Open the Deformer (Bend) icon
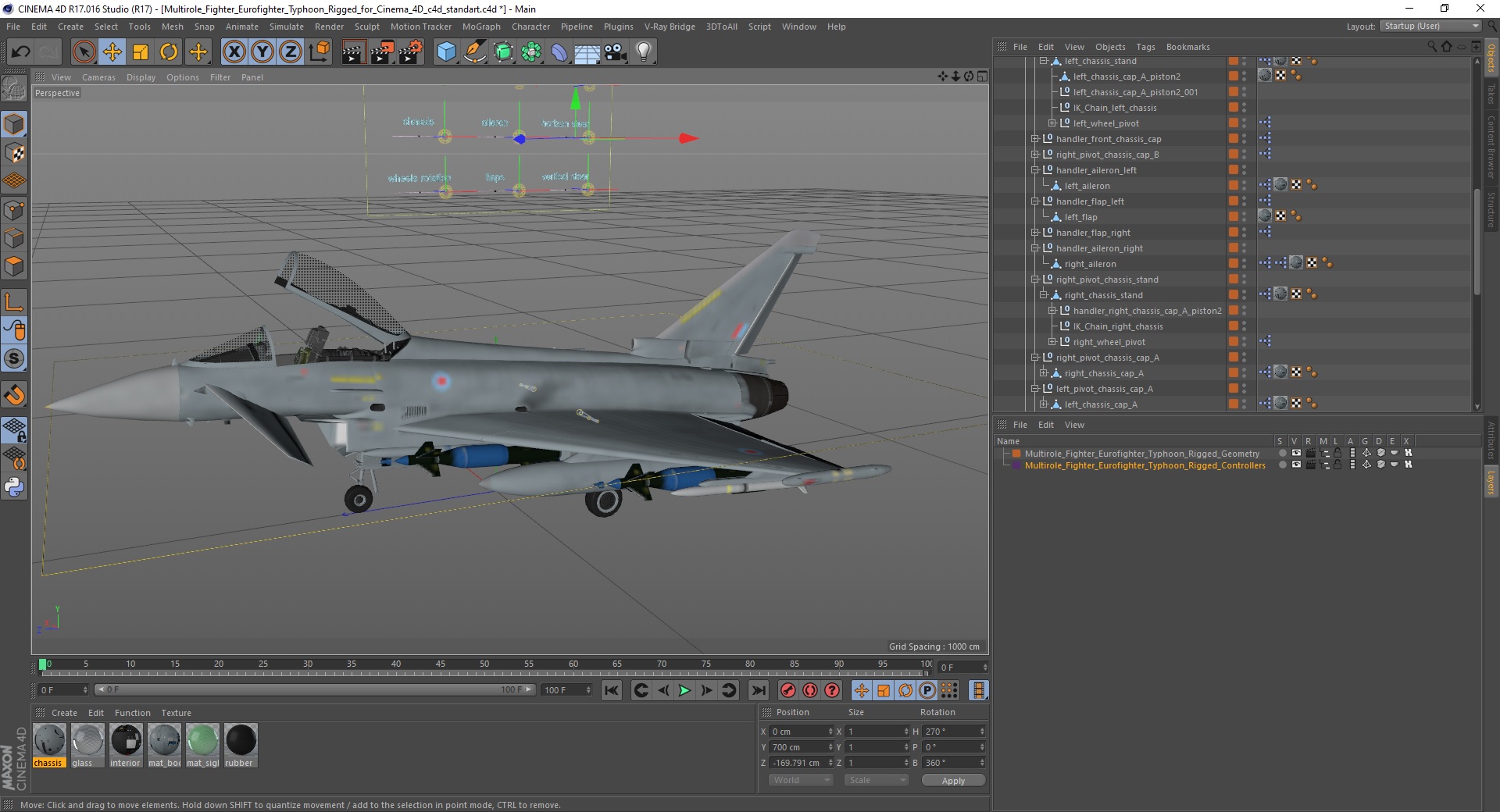Screen dimensions: 1500x812 559,52
